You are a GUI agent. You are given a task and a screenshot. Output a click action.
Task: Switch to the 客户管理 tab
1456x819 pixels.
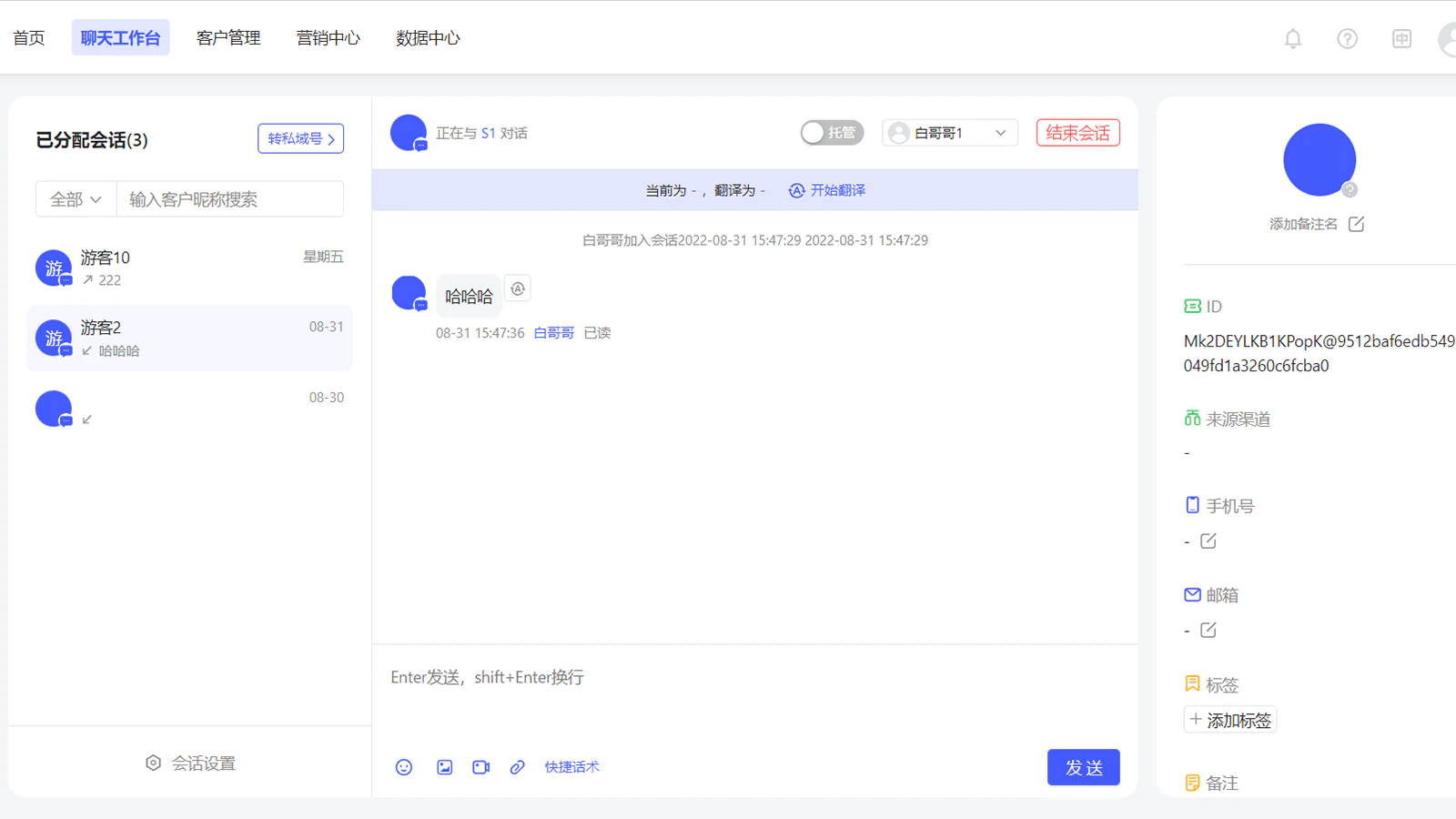coord(228,38)
